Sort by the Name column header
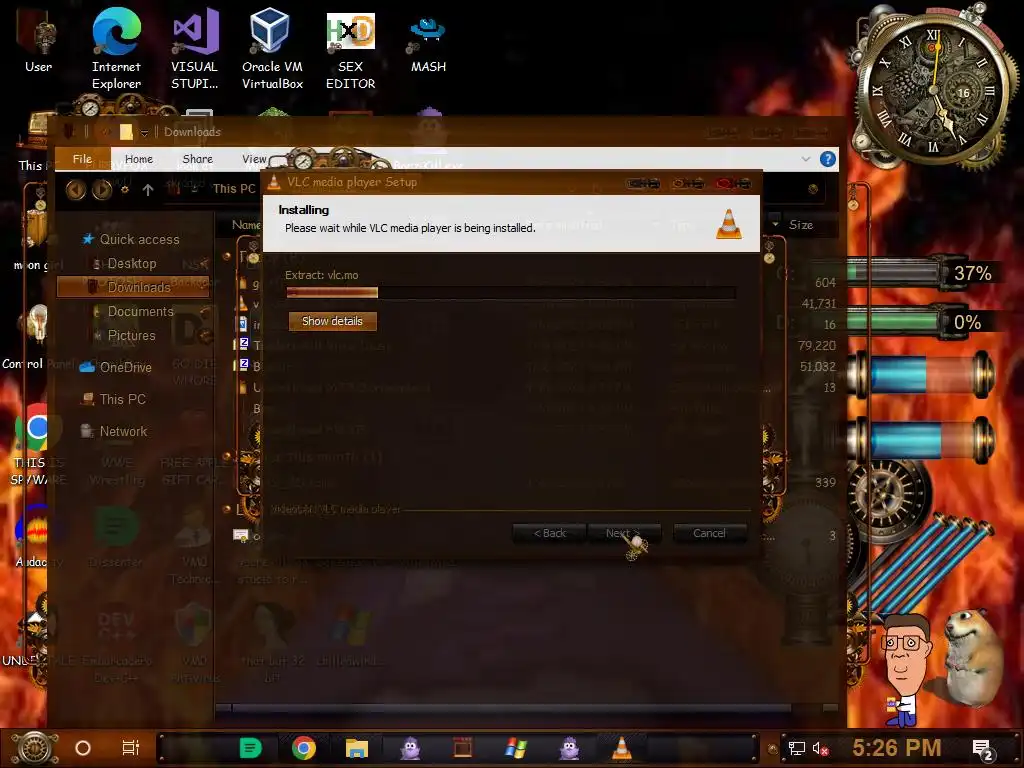The image size is (1024, 768). 246,225
